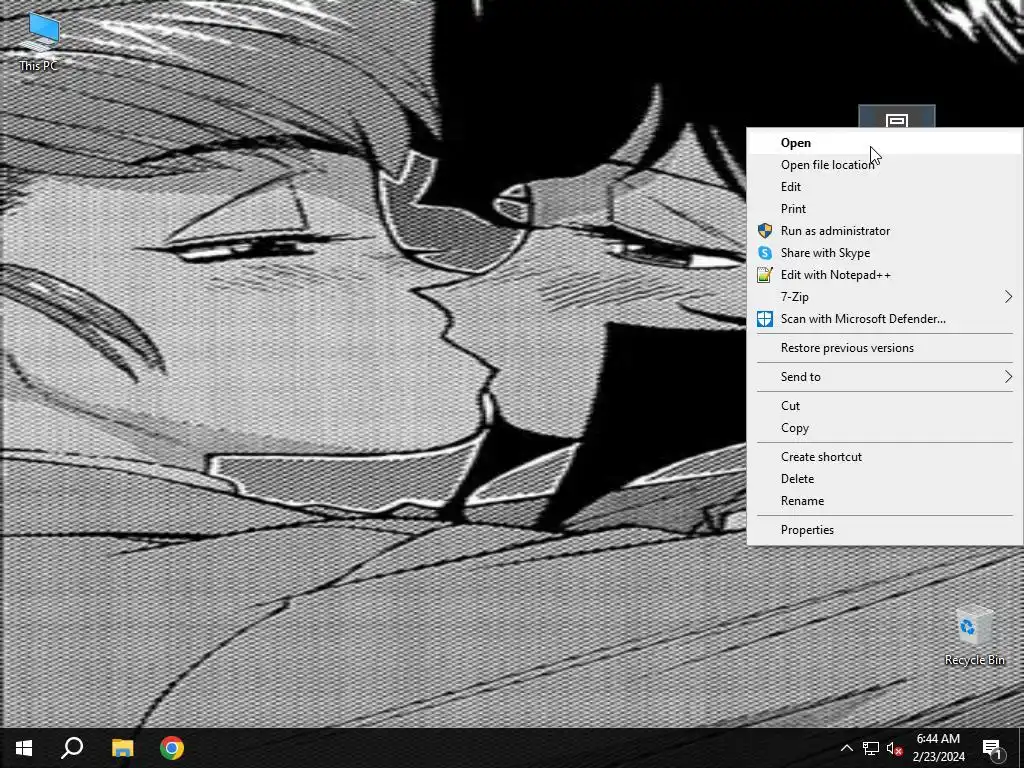The image size is (1024, 768).
Task: Choose Delete from the context menu
Action: click(885, 479)
